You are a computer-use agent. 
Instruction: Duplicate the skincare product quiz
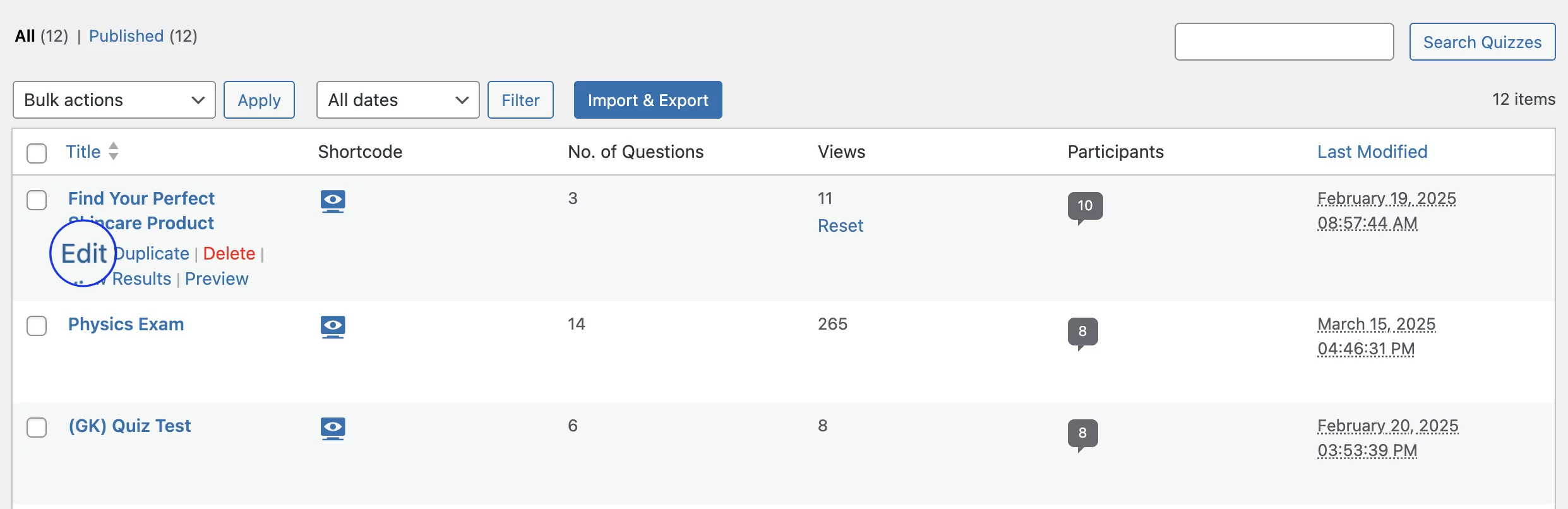click(x=152, y=253)
